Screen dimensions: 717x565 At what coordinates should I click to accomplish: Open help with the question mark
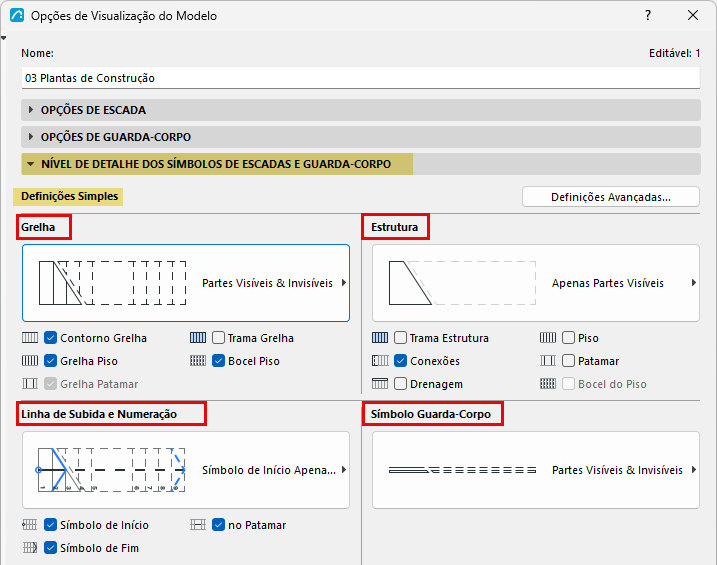click(648, 16)
